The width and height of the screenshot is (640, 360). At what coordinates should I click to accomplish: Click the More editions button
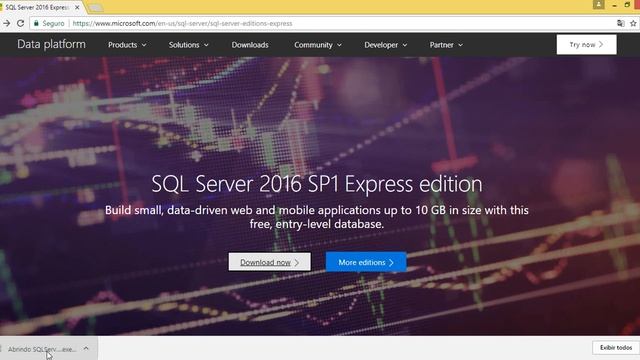click(366, 262)
